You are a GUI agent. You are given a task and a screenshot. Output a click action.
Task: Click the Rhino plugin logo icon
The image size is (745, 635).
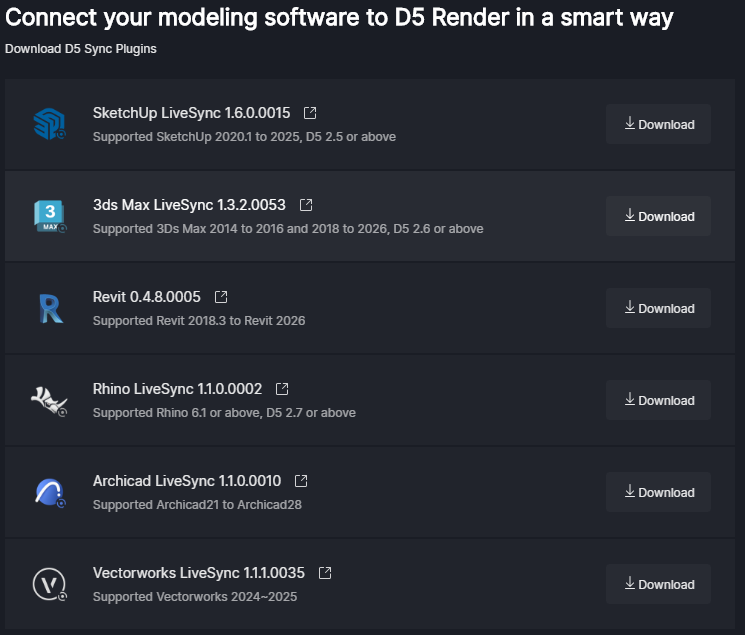(49, 401)
